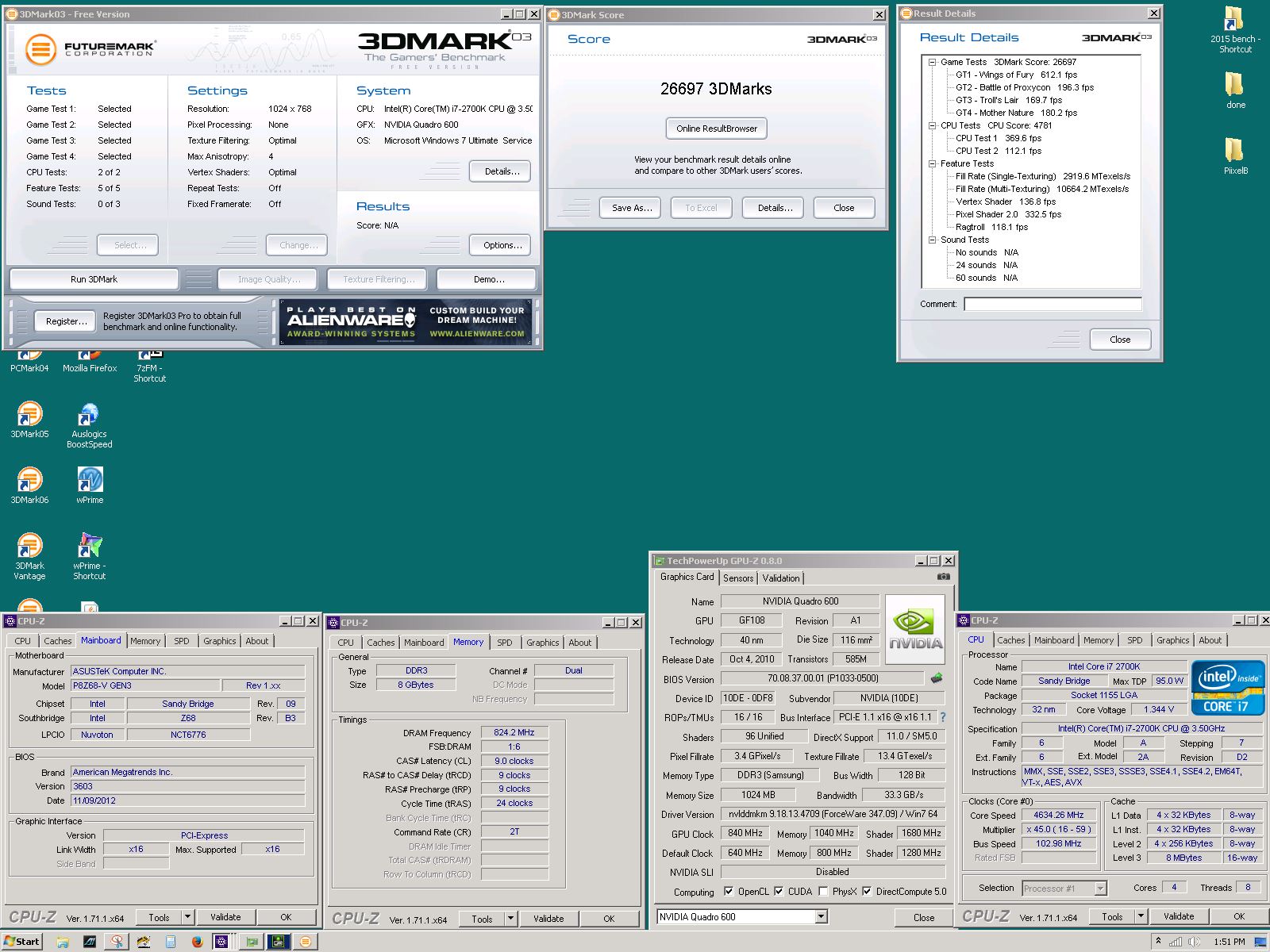Open the Graphics tab in Memory CPU-Z window
The image size is (1270, 952).
pyautogui.click(x=543, y=643)
